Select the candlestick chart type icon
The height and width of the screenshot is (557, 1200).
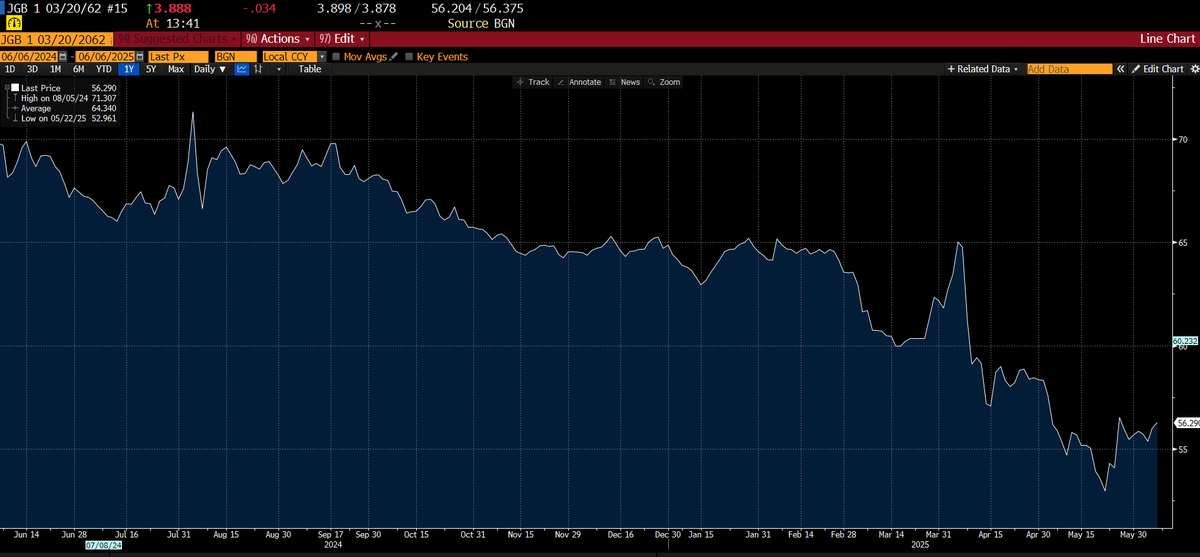click(x=259, y=69)
